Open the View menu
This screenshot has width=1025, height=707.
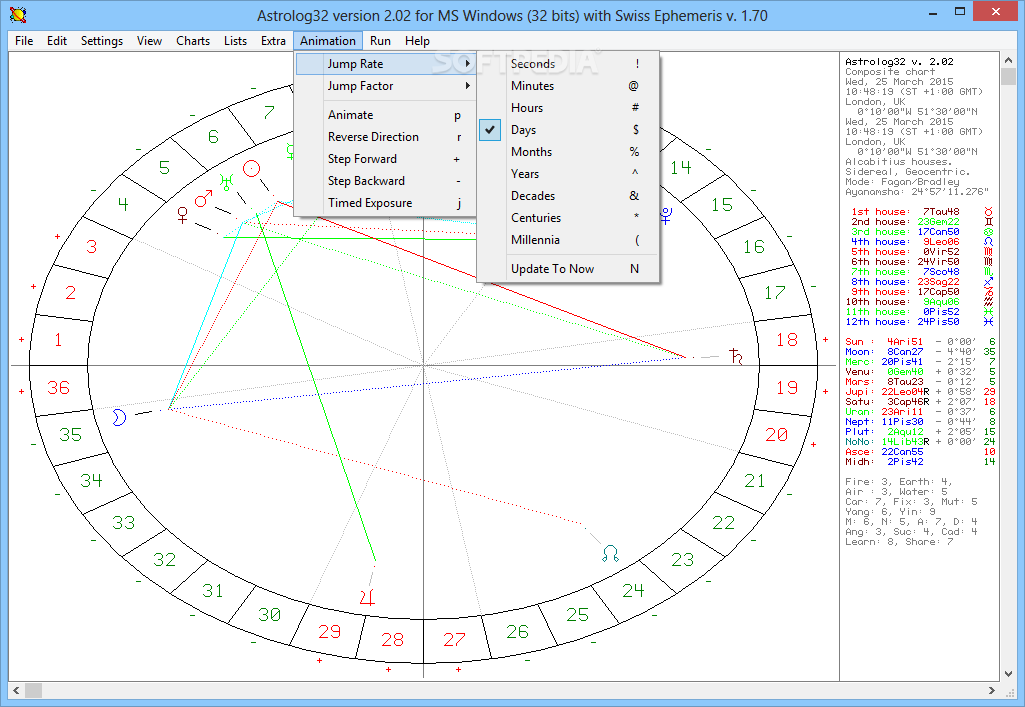(149, 41)
